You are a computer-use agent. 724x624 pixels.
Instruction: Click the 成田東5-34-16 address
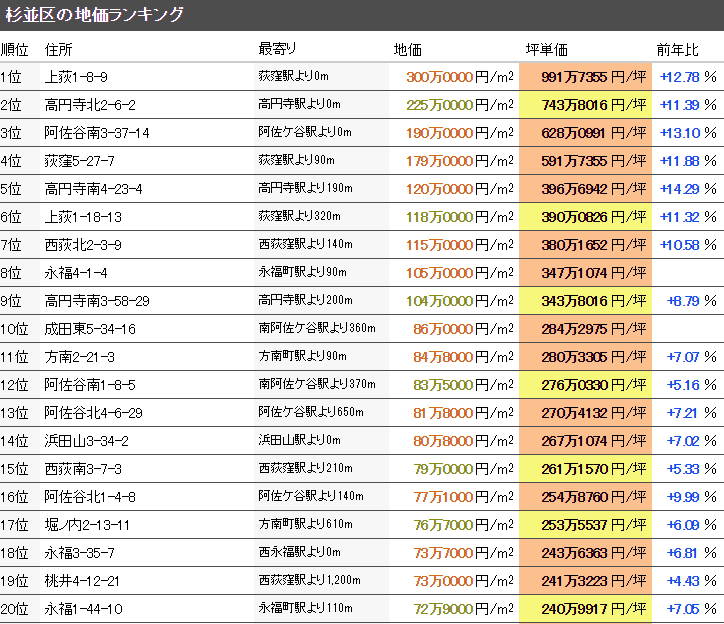pyautogui.click(x=90, y=329)
